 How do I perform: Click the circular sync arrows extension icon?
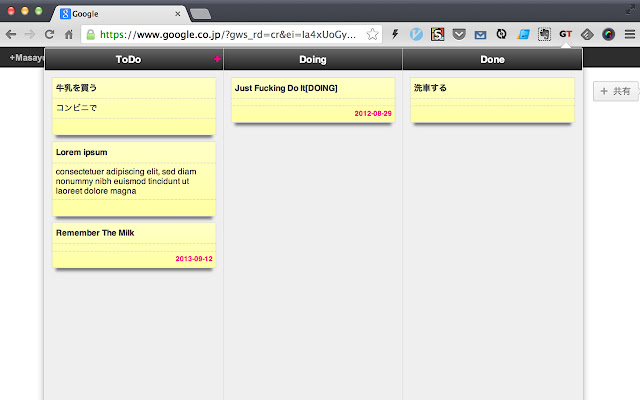[x=501, y=34]
